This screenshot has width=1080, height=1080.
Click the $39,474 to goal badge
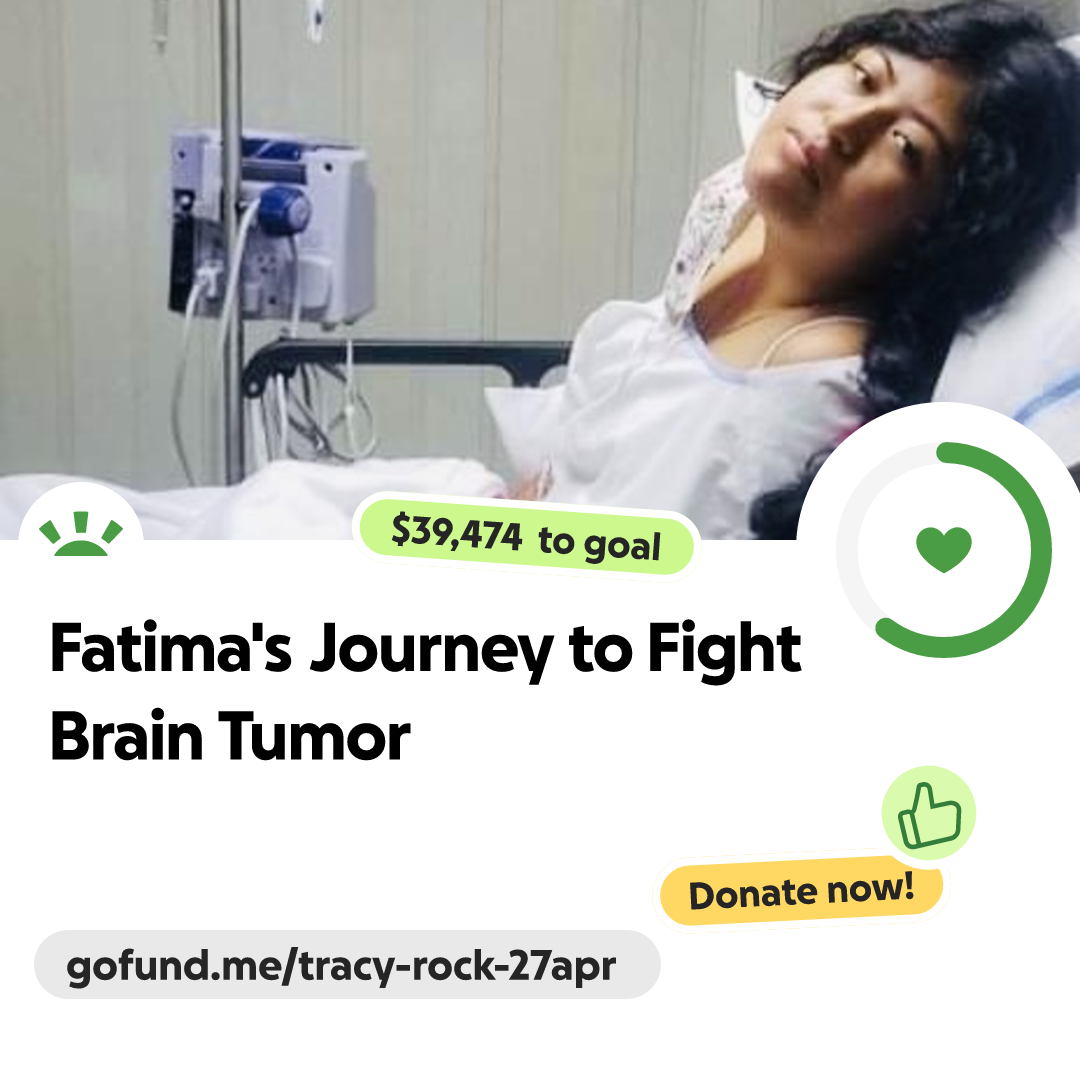[x=526, y=537]
